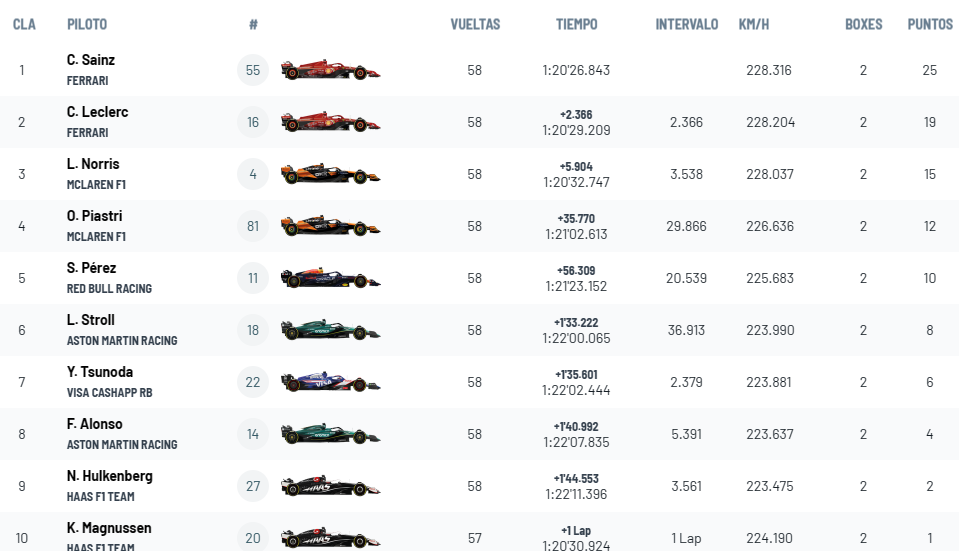Click the number 81 badge

click(x=253, y=226)
